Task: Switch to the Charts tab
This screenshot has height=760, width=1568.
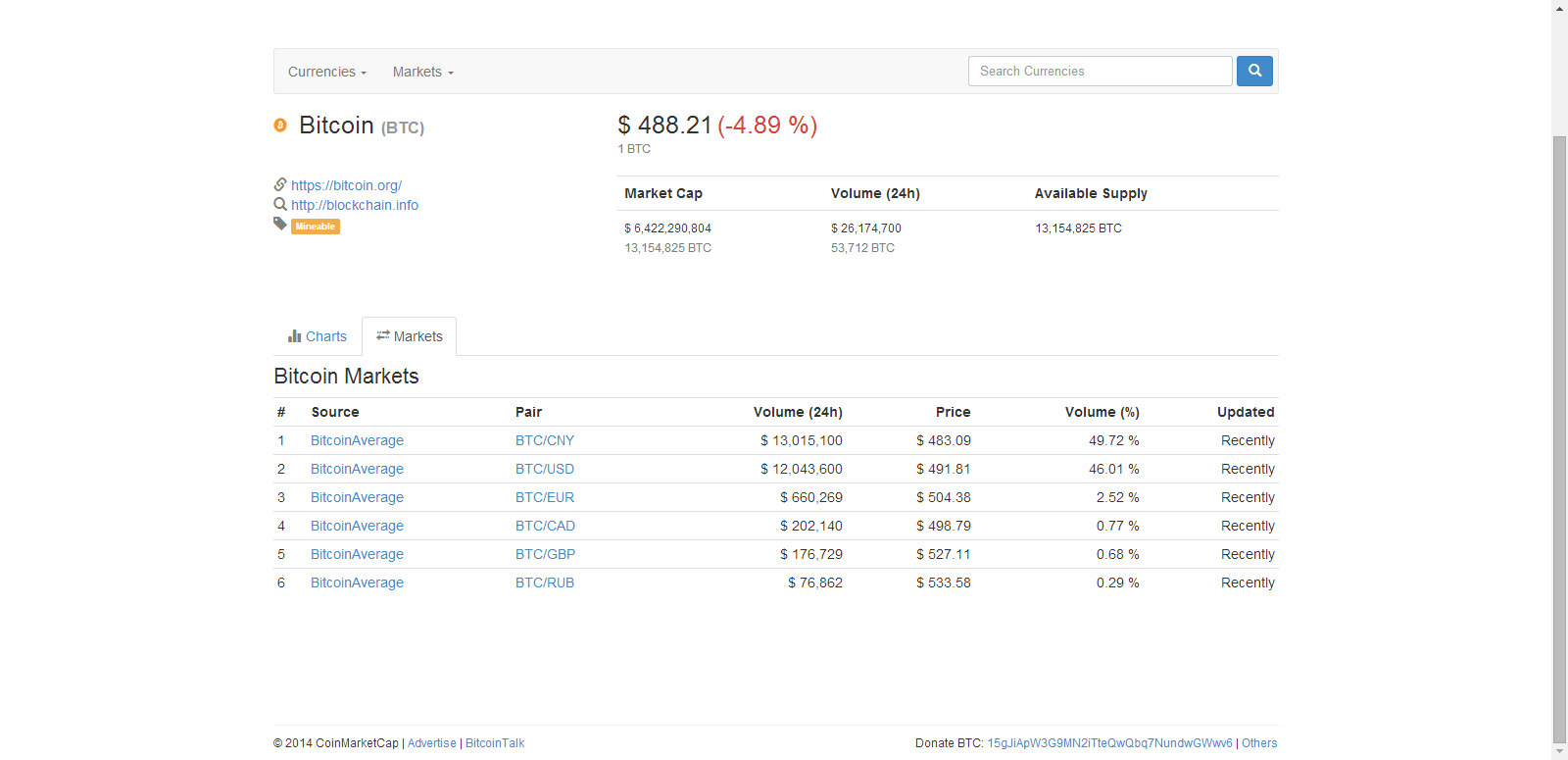Action: click(x=318, y=336)
